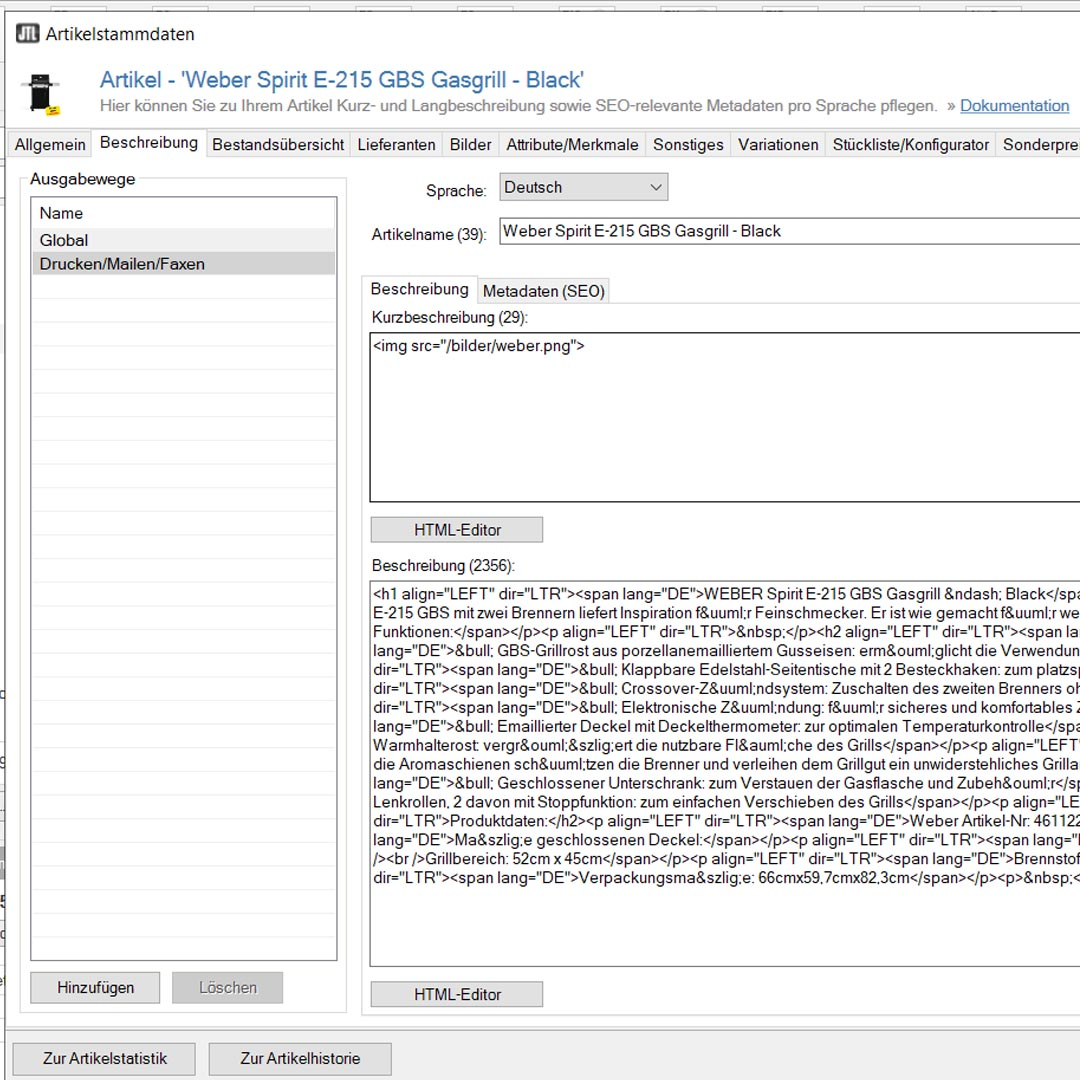Open the Bilder tab
The width and height of the screenshot is (1080, 1080).
(470, 145)
